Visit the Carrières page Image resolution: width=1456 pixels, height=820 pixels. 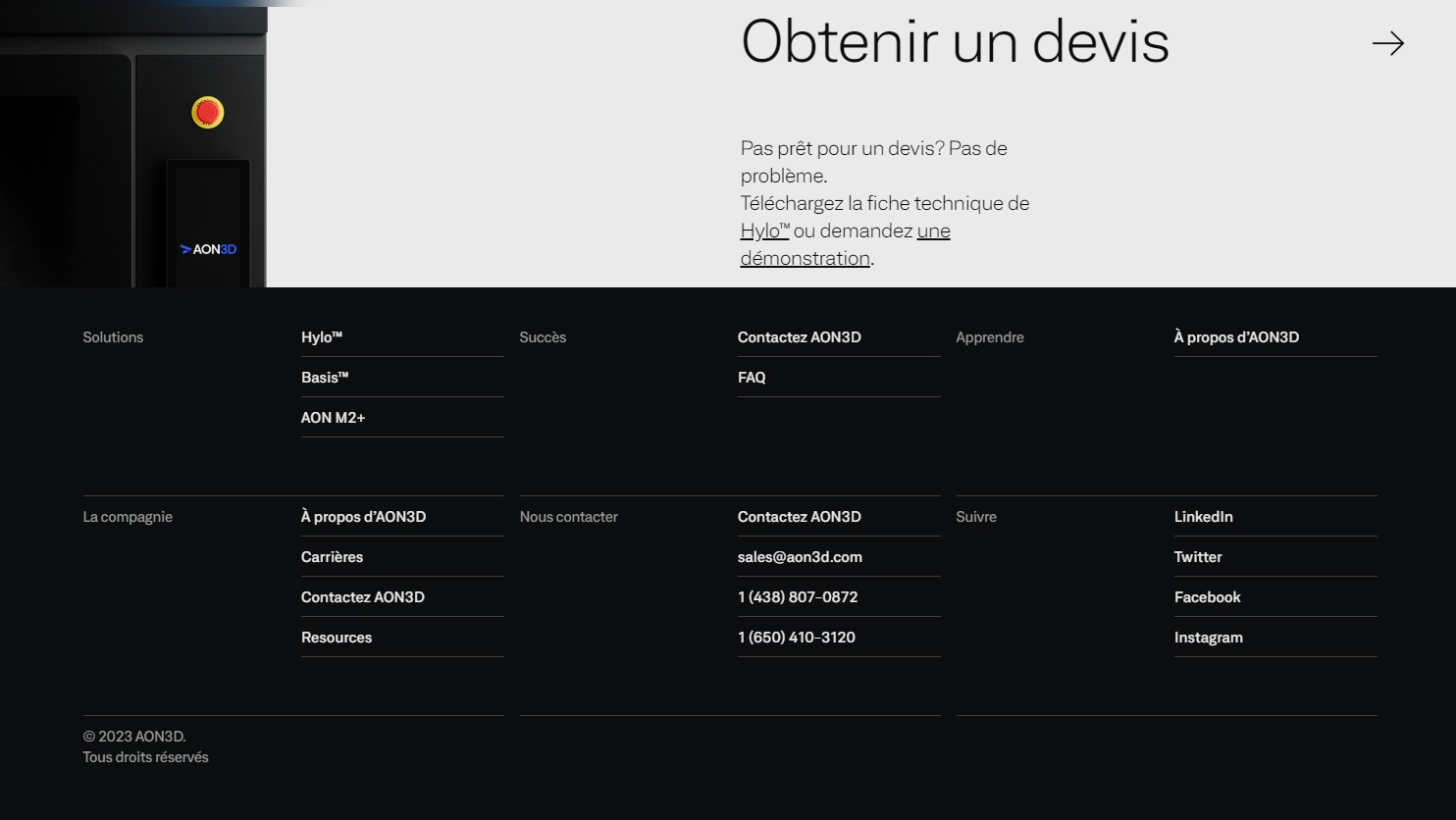(x=332, y=557)
